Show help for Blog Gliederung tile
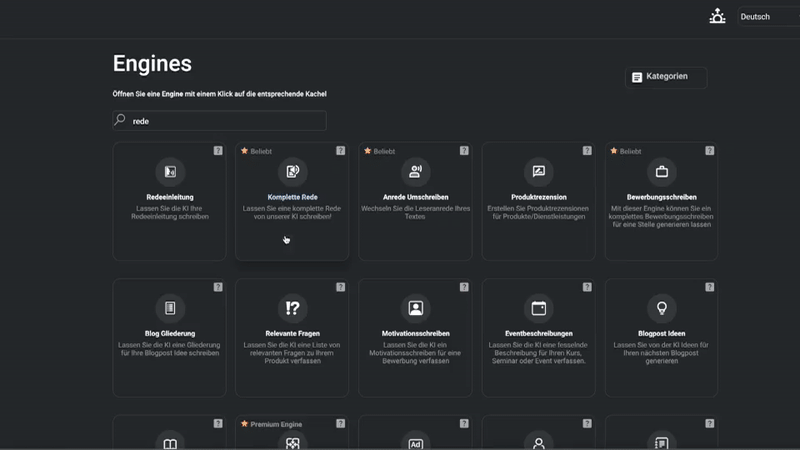Viewport: 800px width, 450px height. [218, 287]
